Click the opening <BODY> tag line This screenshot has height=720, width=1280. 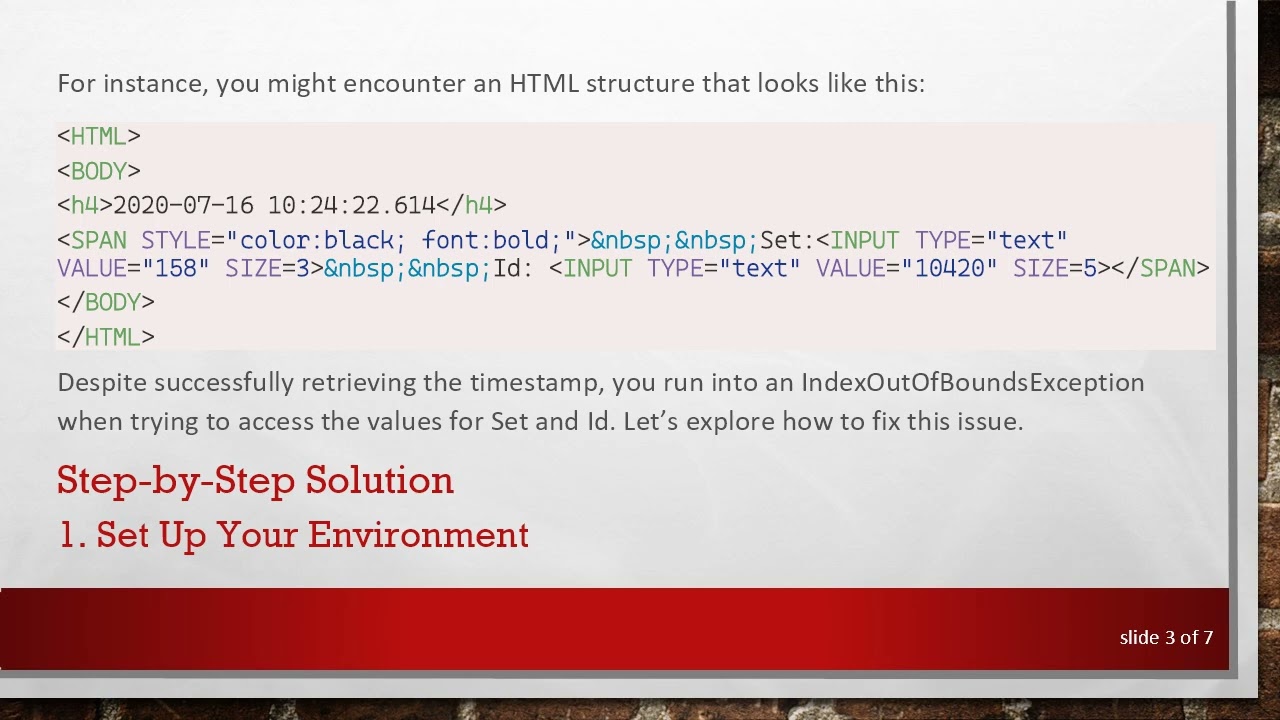(99, 171)
